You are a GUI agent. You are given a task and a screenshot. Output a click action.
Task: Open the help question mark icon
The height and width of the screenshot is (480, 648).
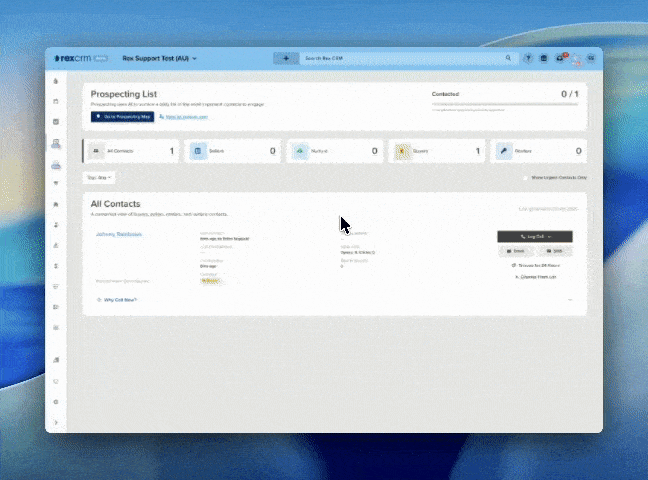point(528,58)
